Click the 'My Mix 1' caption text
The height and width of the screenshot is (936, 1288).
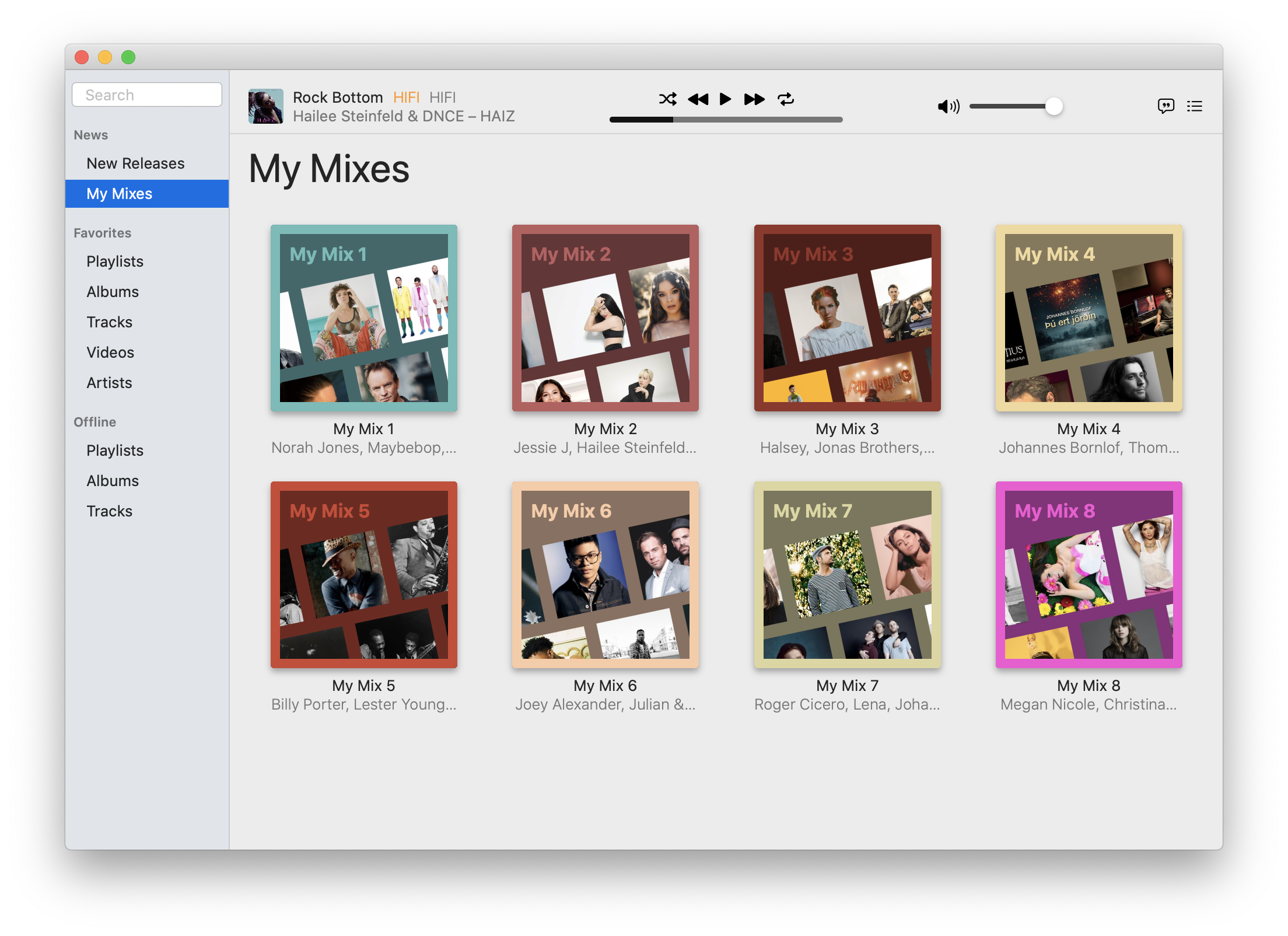tap(364, 429)
